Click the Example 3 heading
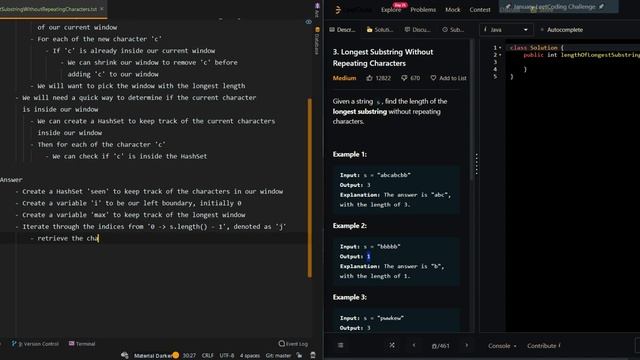Image resolution: width=640 pixels, height=360 pixels. pyautogui.click(x=349, y=297)
